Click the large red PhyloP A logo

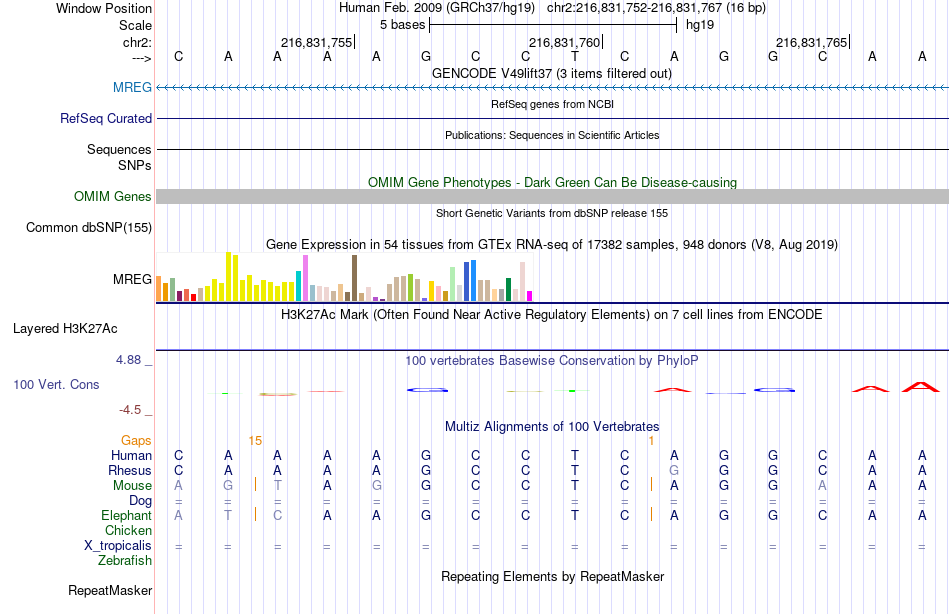point(921,387)
